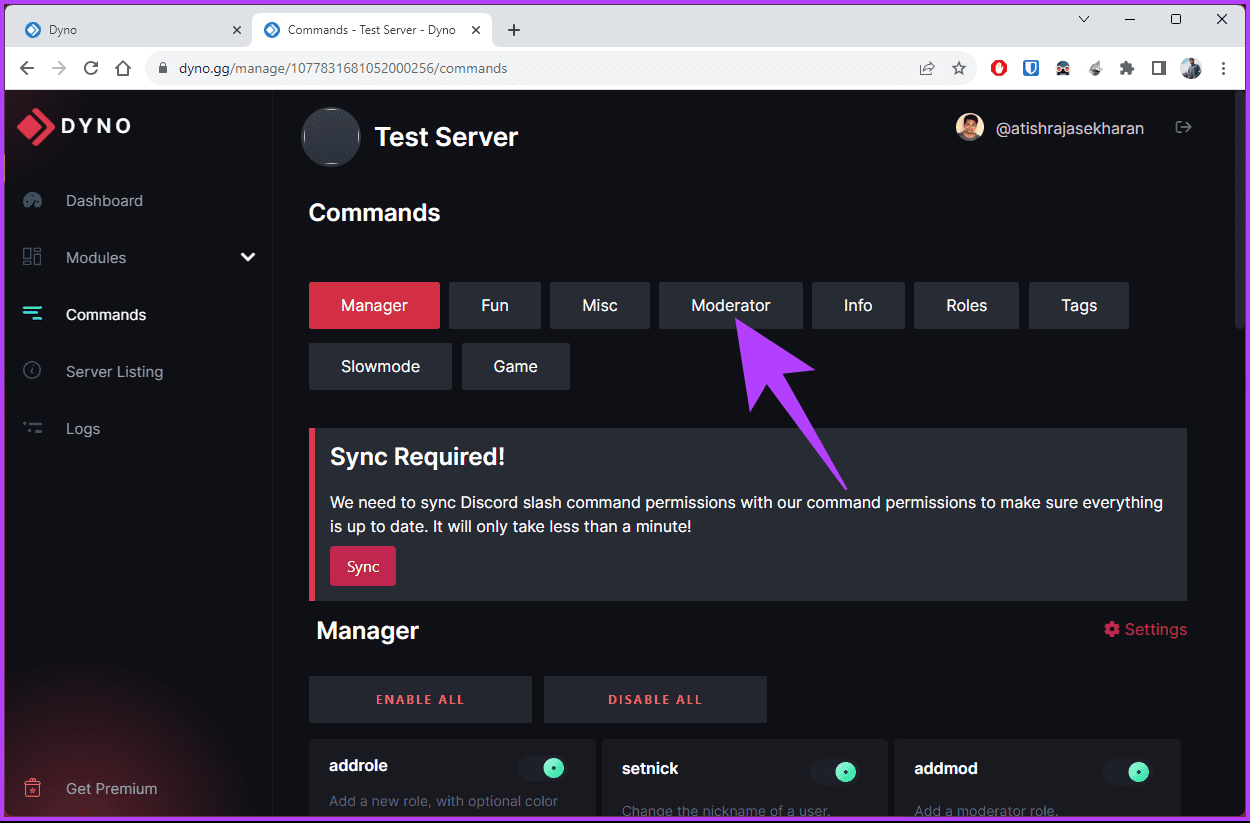Click the Chrome profile avatar
This screenshot has width=1250, height=823.
(x=1190, y=68)
